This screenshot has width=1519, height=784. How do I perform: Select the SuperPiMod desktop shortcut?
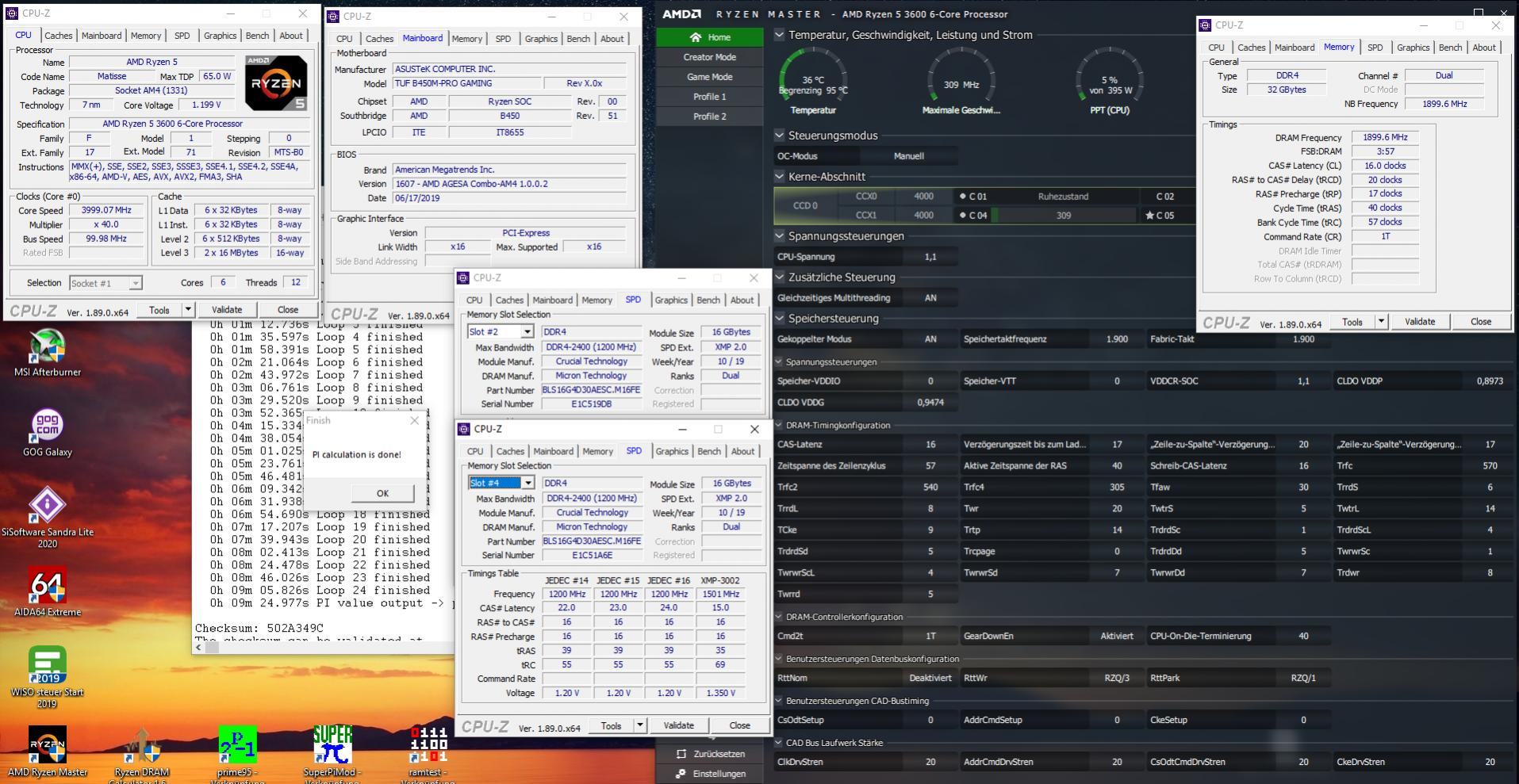click(x=332, y=753)
